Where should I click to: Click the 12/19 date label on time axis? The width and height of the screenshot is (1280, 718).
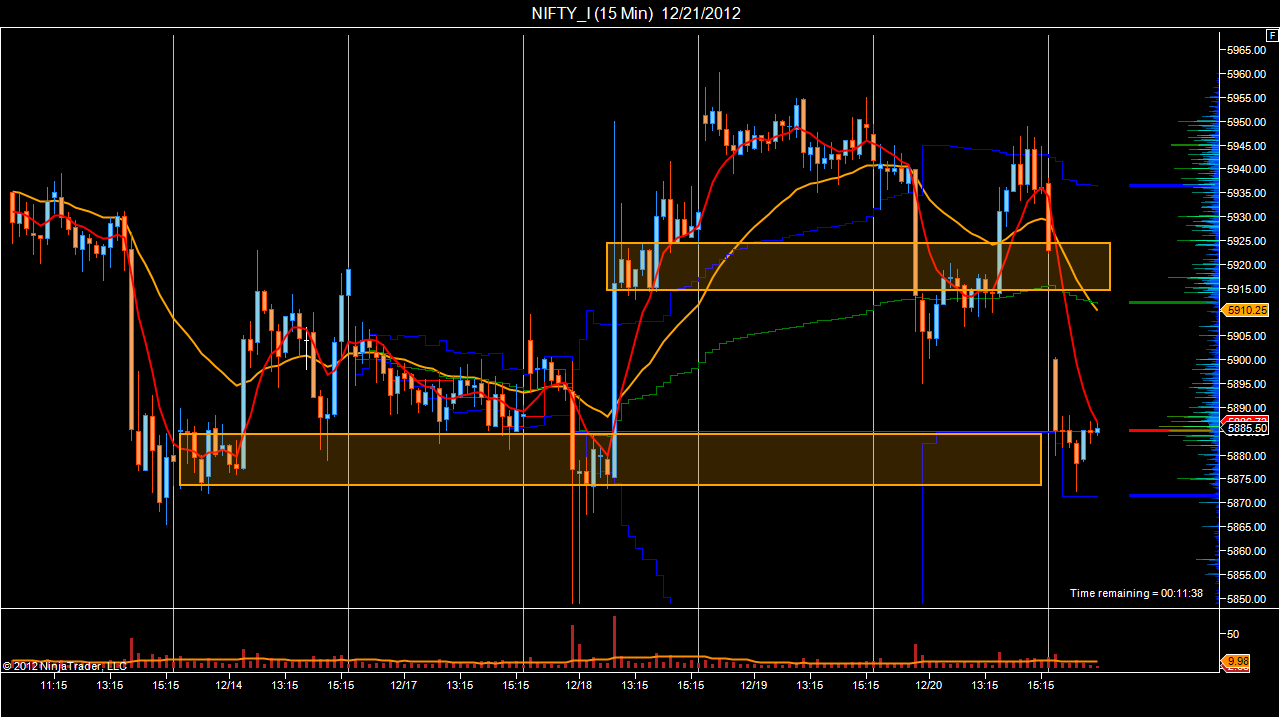click(x=753, y=685)
